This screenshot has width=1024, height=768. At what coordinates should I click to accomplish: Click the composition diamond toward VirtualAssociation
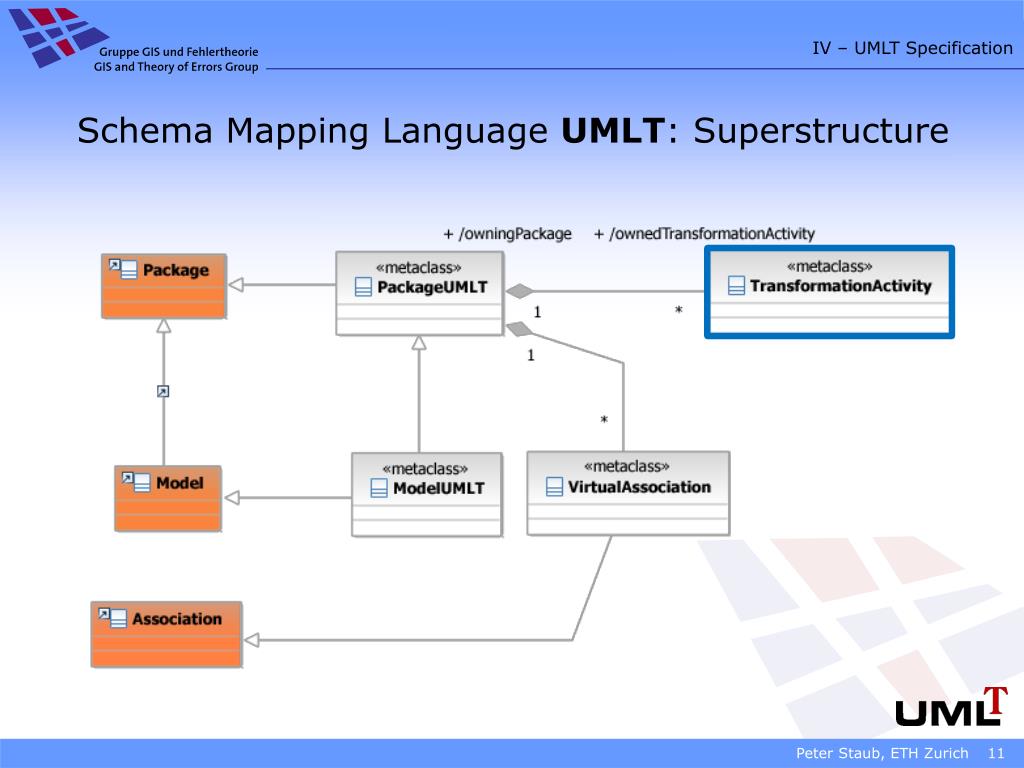(x=520, y=329)
